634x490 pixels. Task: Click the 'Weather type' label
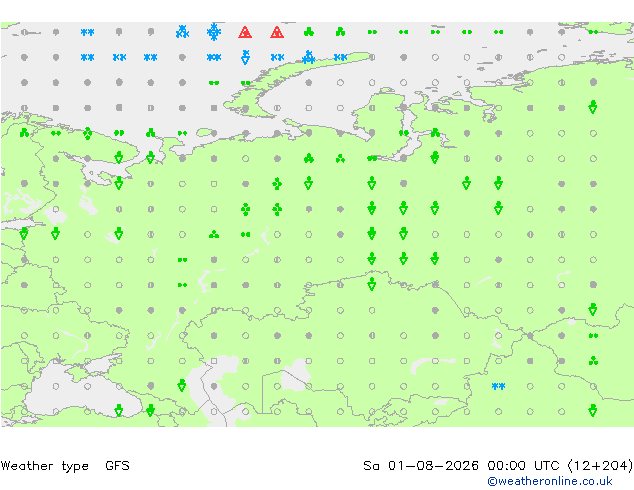pos(44,466)
